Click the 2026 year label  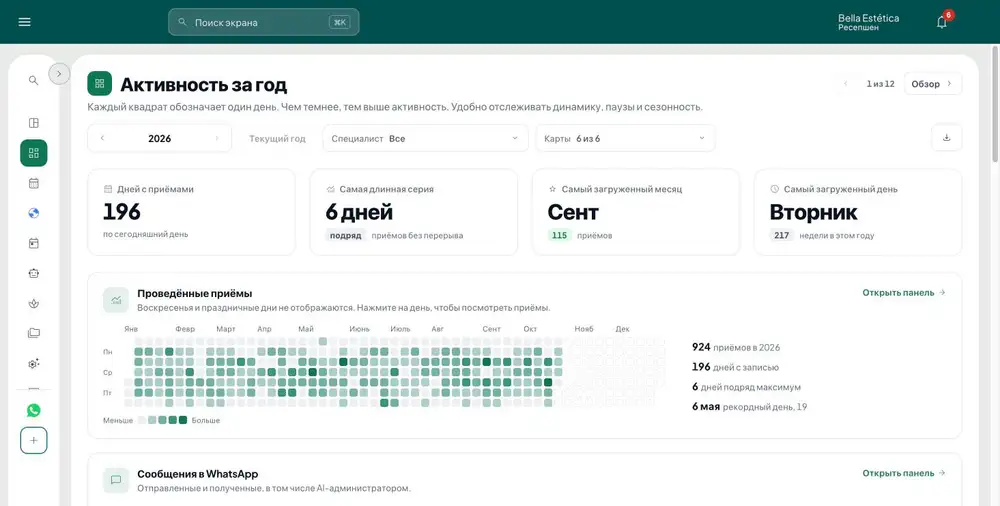coord(159,138)
